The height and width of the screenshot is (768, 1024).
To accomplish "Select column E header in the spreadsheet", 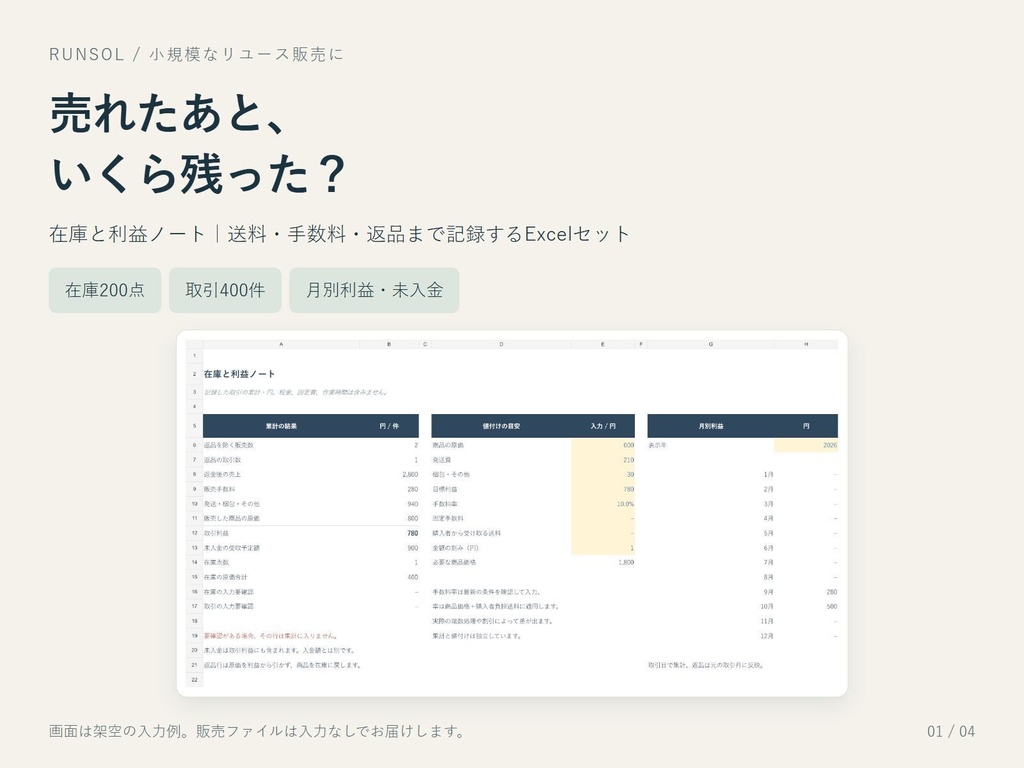I will click(603, 344).
